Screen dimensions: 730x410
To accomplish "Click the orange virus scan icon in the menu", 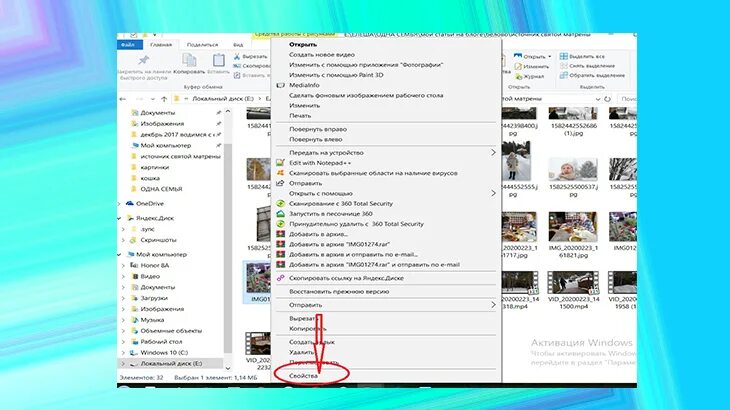I will click(280, 173).
